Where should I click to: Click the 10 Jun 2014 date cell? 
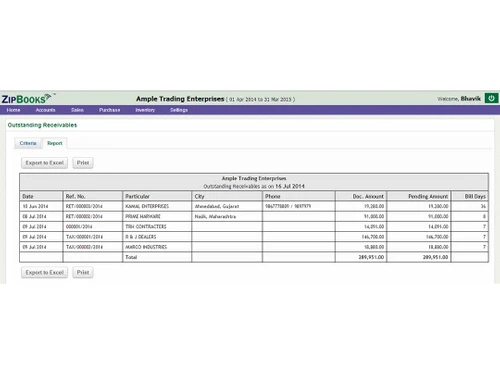41,206
